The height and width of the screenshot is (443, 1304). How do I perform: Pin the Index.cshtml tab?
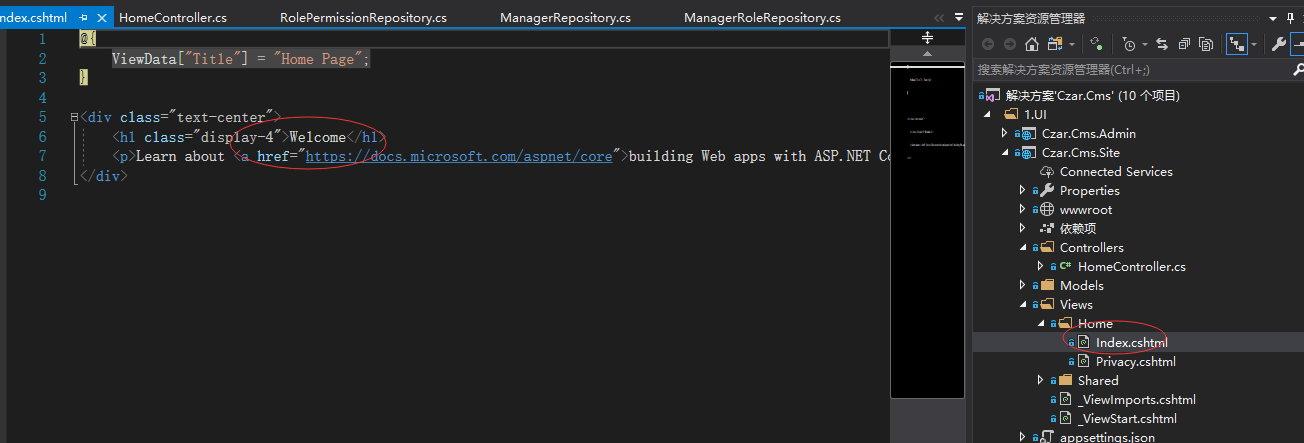click(x=83, y=18)
